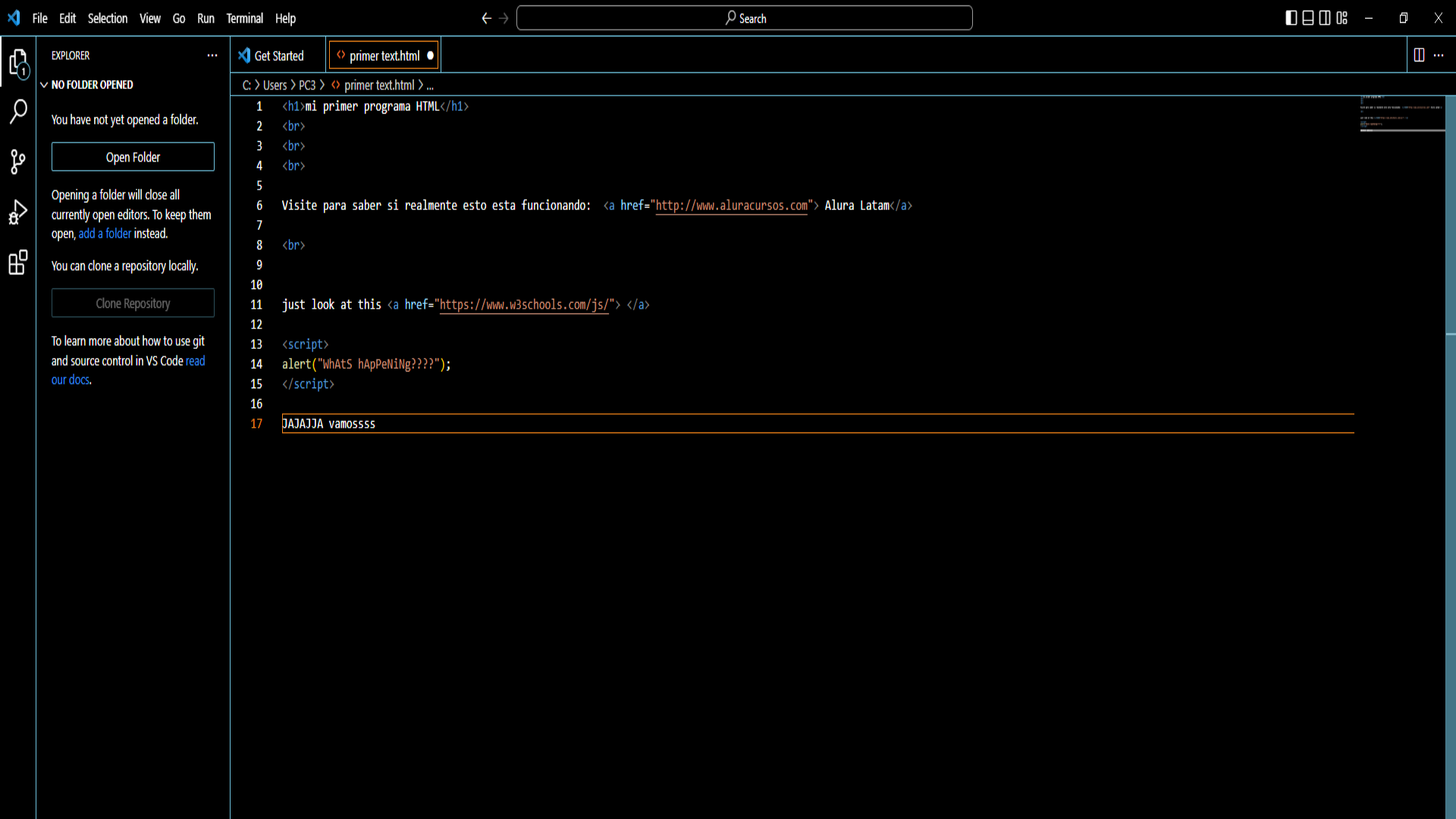Click the 'Alura Latam' link text in code
Screen dimensions: 1456x819
[x=857, y=206]
